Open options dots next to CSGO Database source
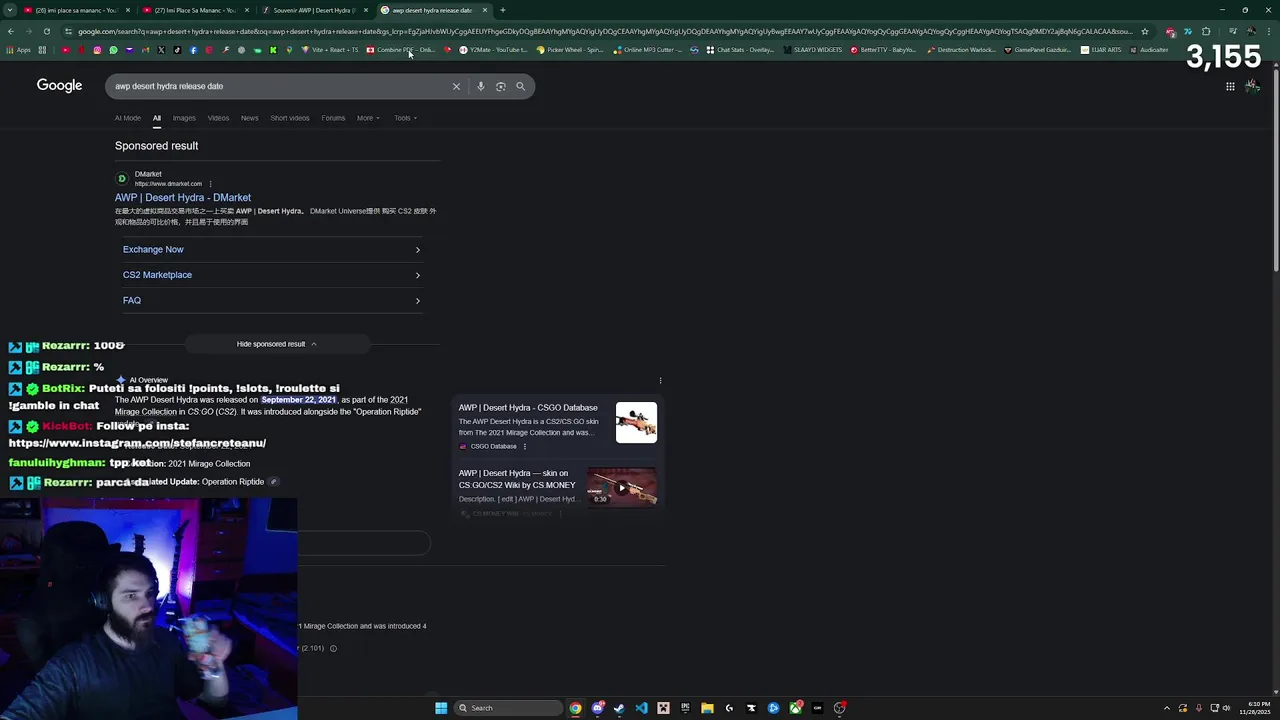 coord(524,446)
